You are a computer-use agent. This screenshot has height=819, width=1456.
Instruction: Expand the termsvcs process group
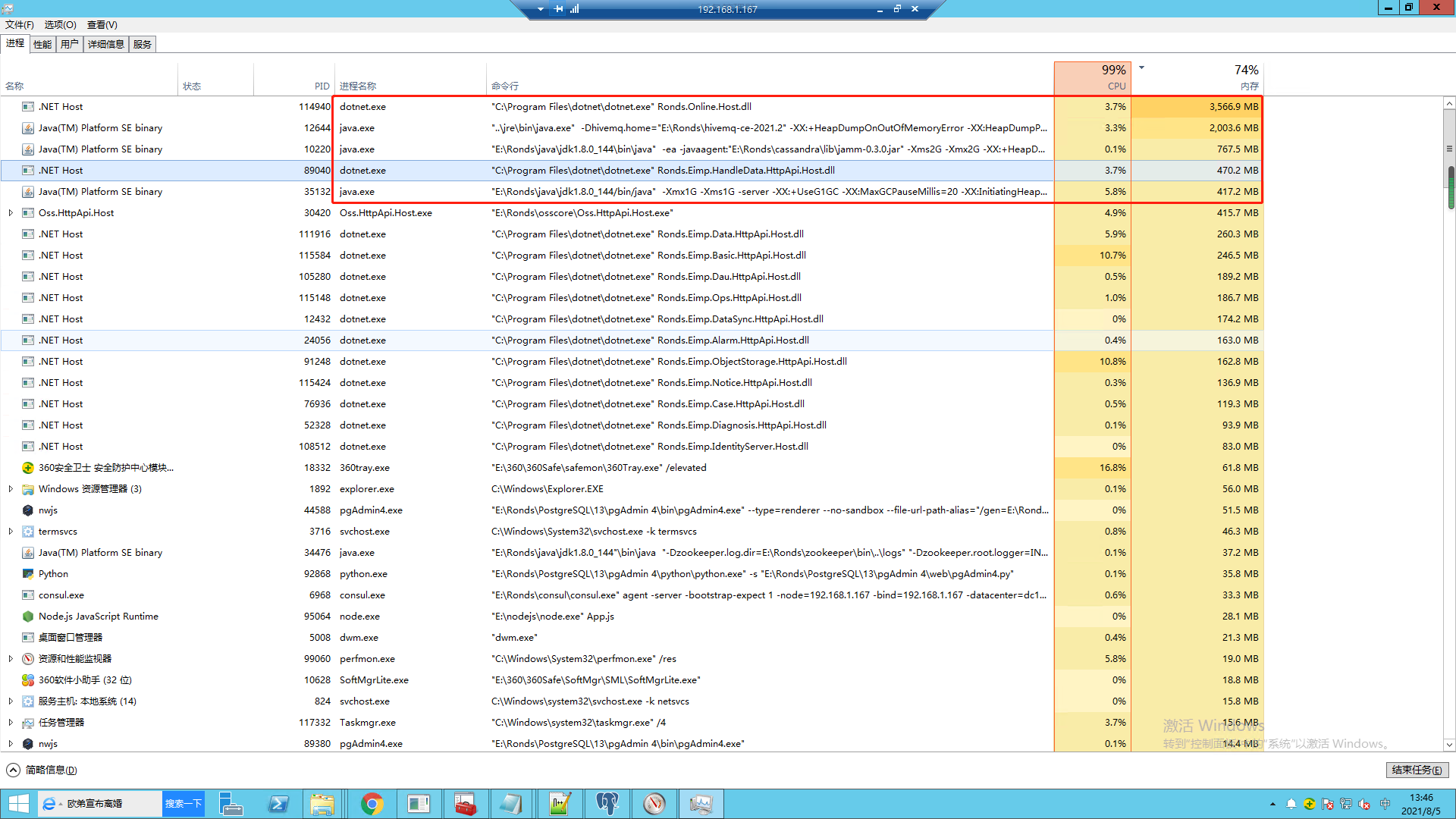tap(11, 532)
